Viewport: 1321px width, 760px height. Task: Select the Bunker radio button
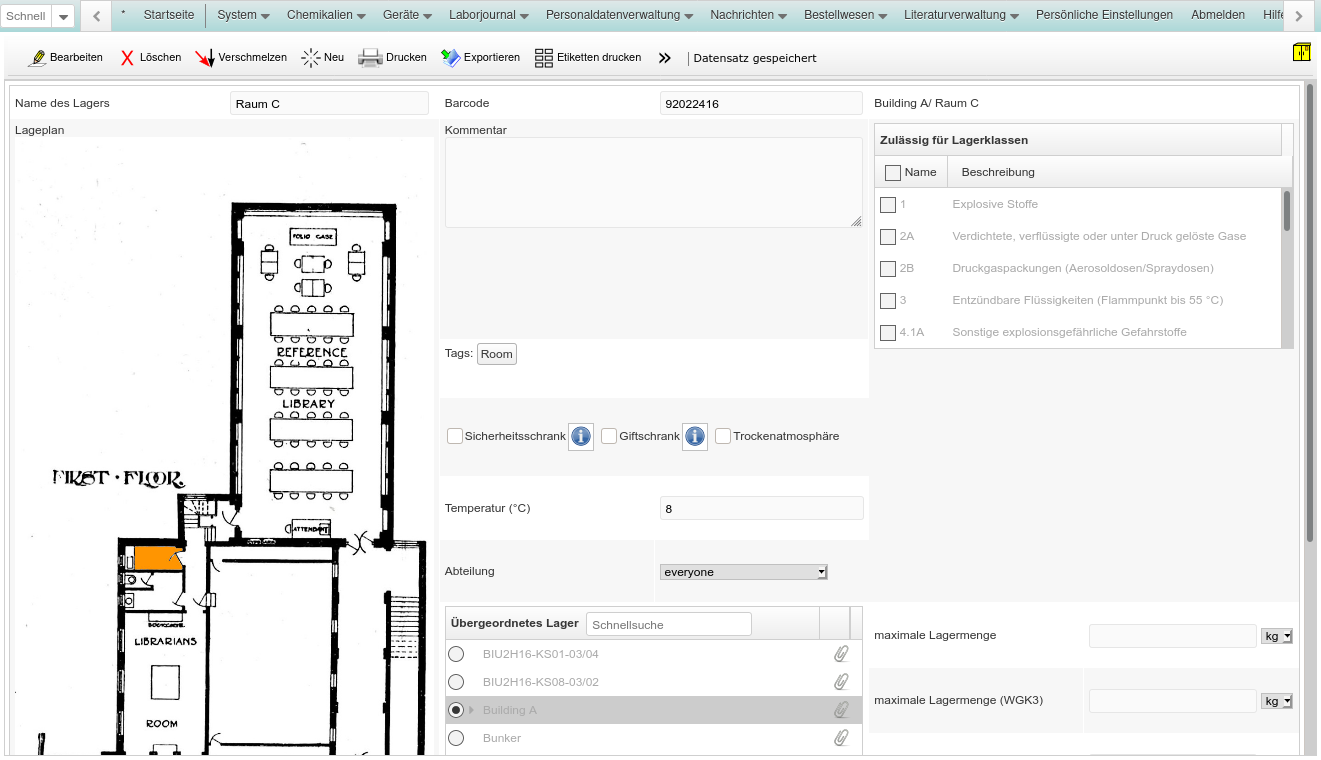[x=456, y=738]
